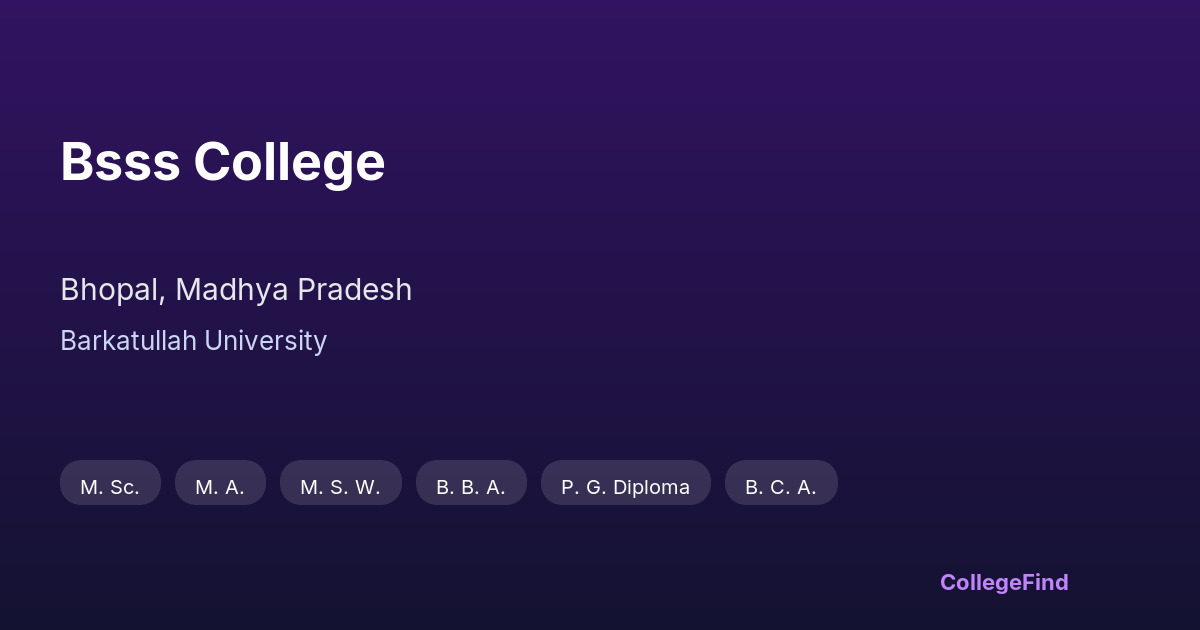Click the word "Bhopal" in the location line
The image size is (1200, 630).
[110, 290]
